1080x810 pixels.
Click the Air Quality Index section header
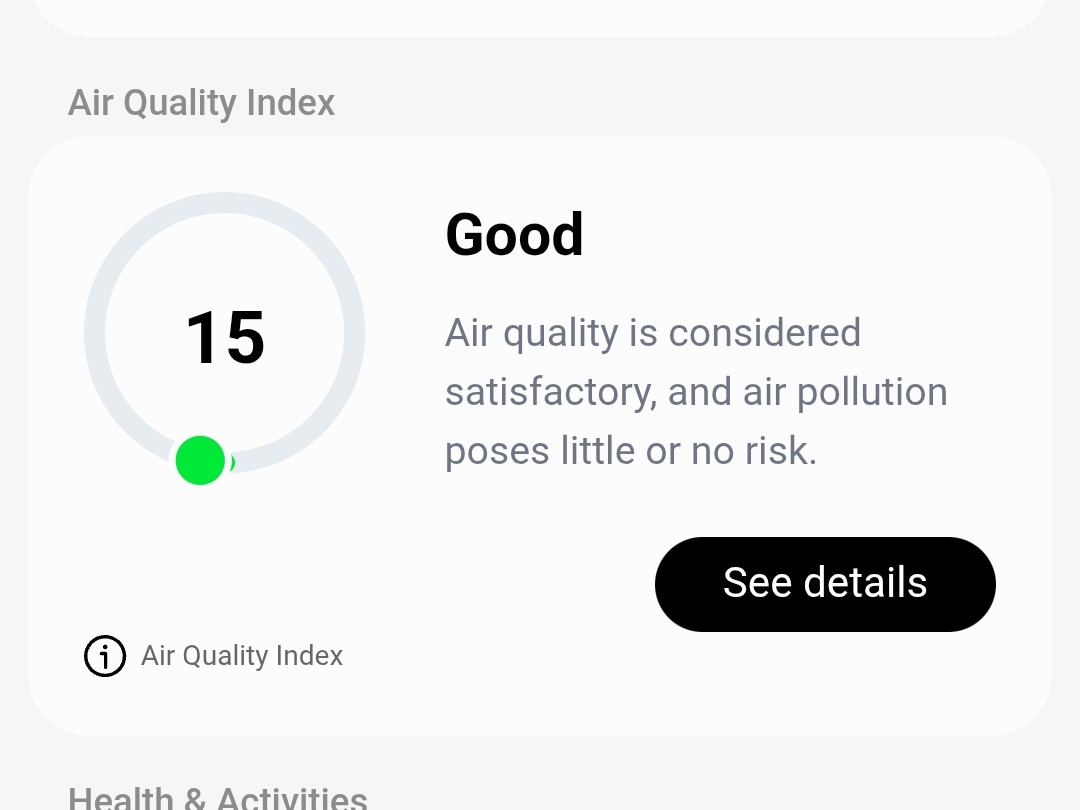201,103
